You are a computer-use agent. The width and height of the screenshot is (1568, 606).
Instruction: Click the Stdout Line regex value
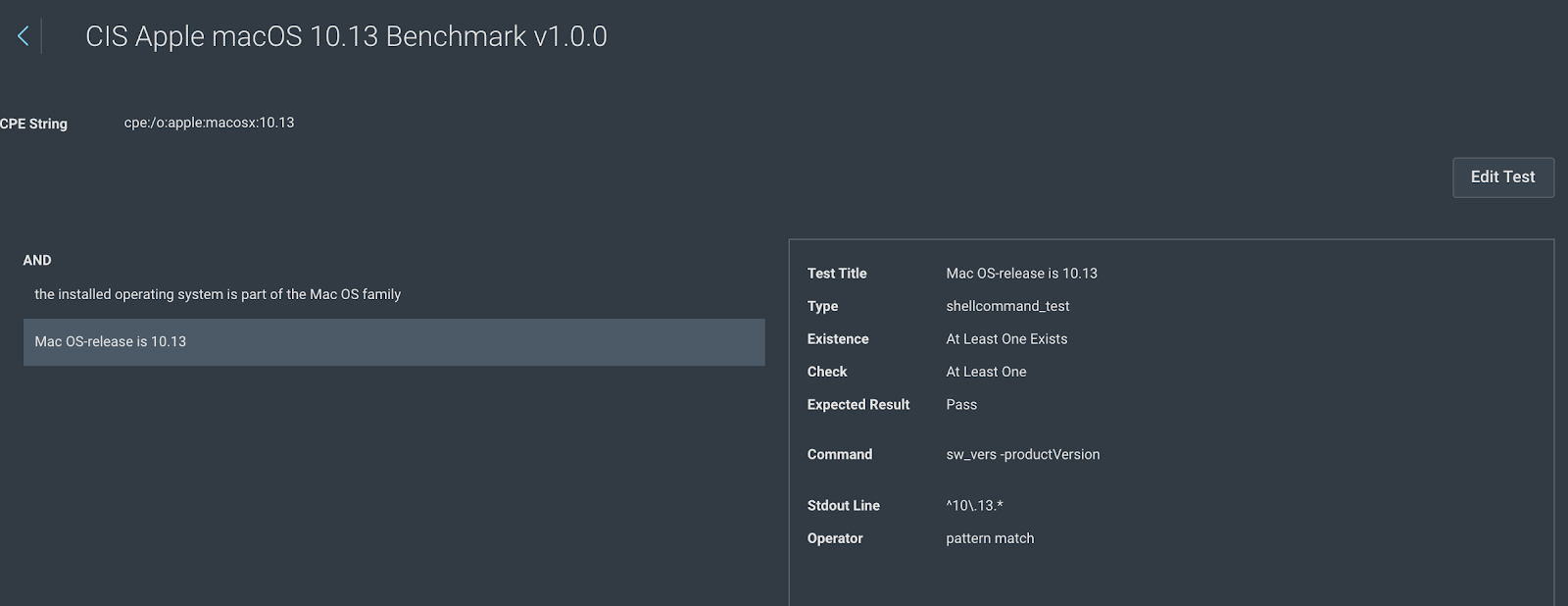[x=974, y=506]
